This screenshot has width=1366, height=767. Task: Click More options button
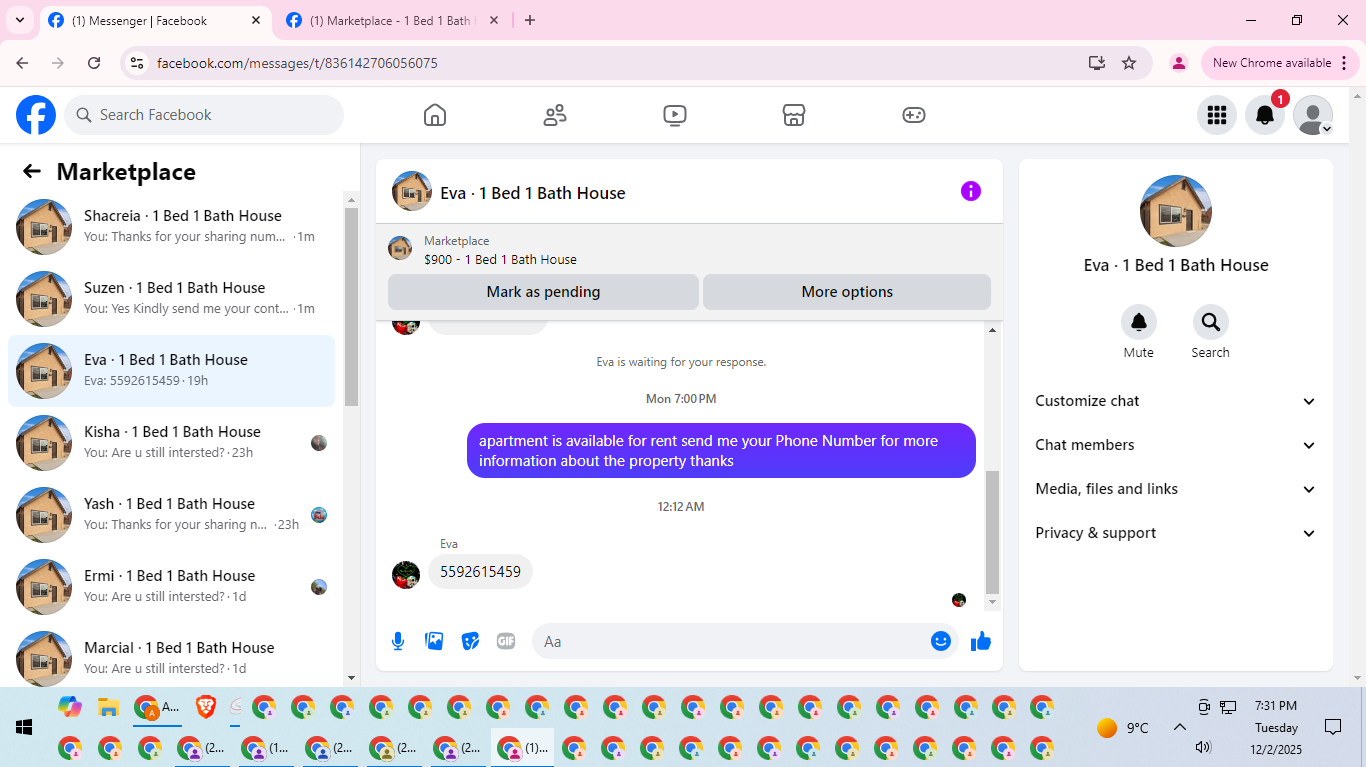tap(847, 292)
